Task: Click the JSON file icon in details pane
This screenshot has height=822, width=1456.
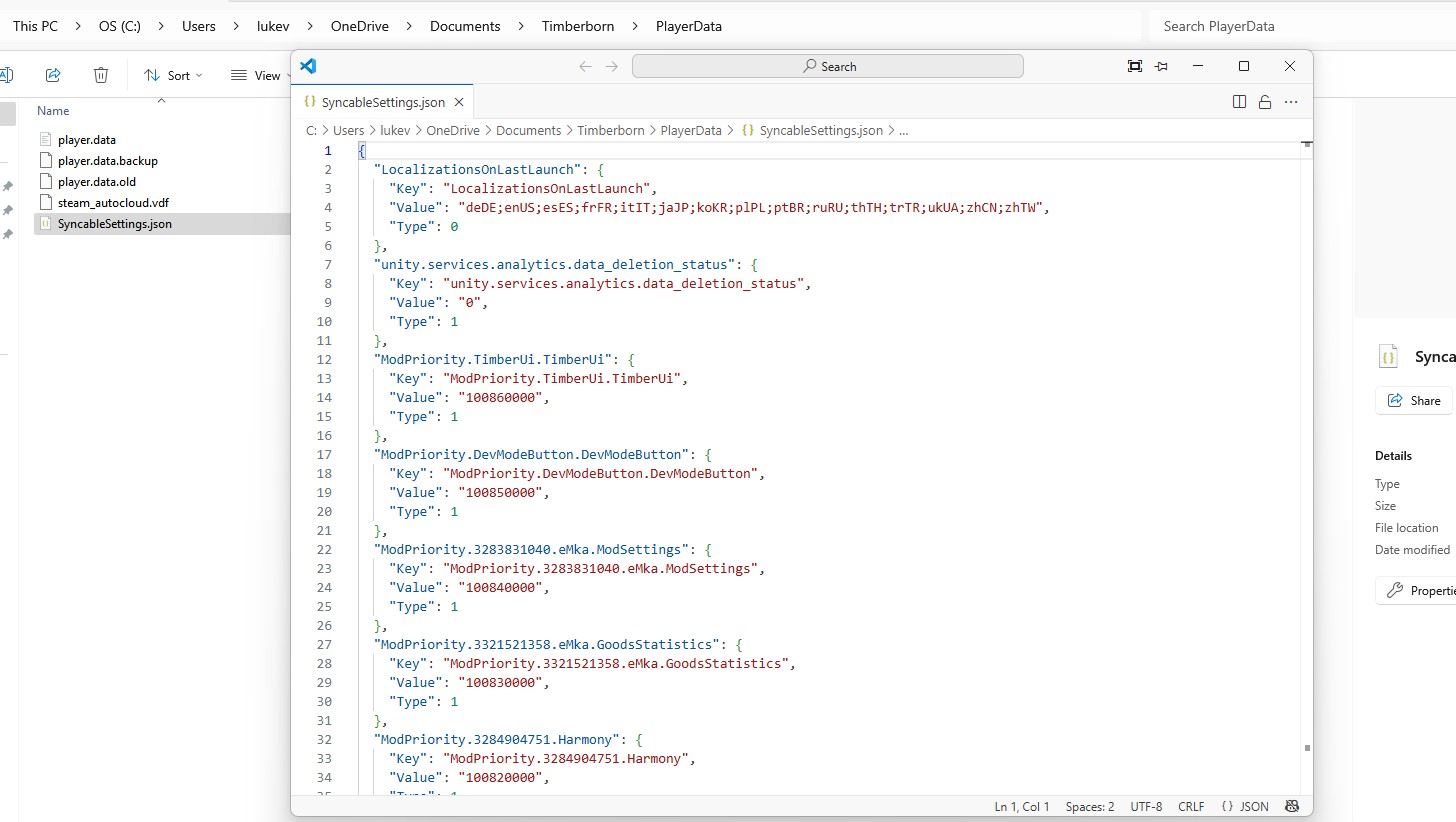Action: tap(1388, 357)
